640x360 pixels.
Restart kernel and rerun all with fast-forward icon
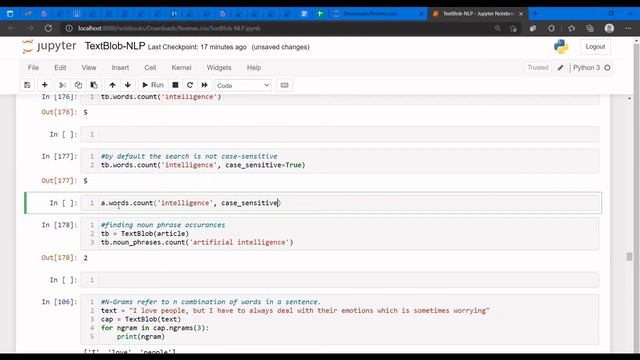204,85
